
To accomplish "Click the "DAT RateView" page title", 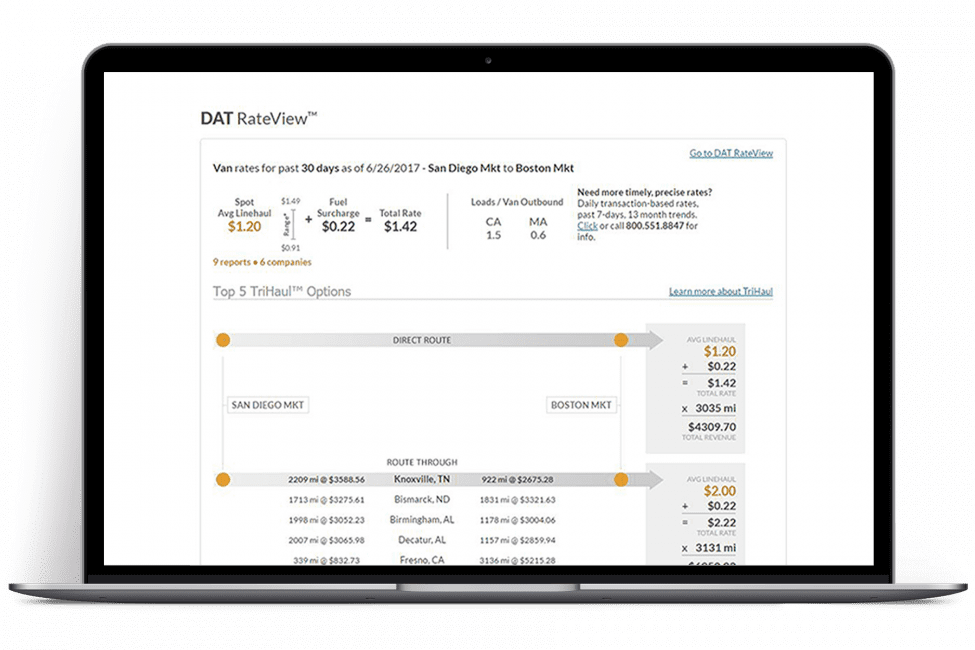I will tap(259, 118).
